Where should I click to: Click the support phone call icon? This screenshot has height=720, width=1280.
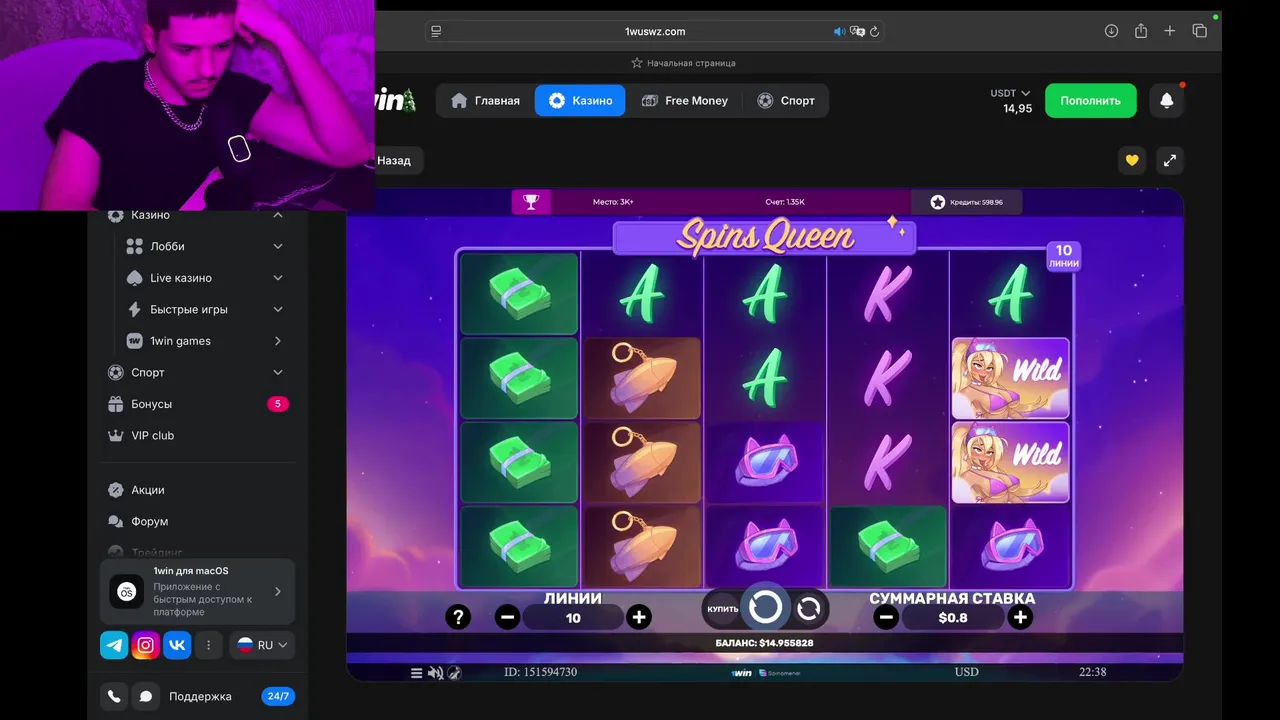(x=114, y=697)
